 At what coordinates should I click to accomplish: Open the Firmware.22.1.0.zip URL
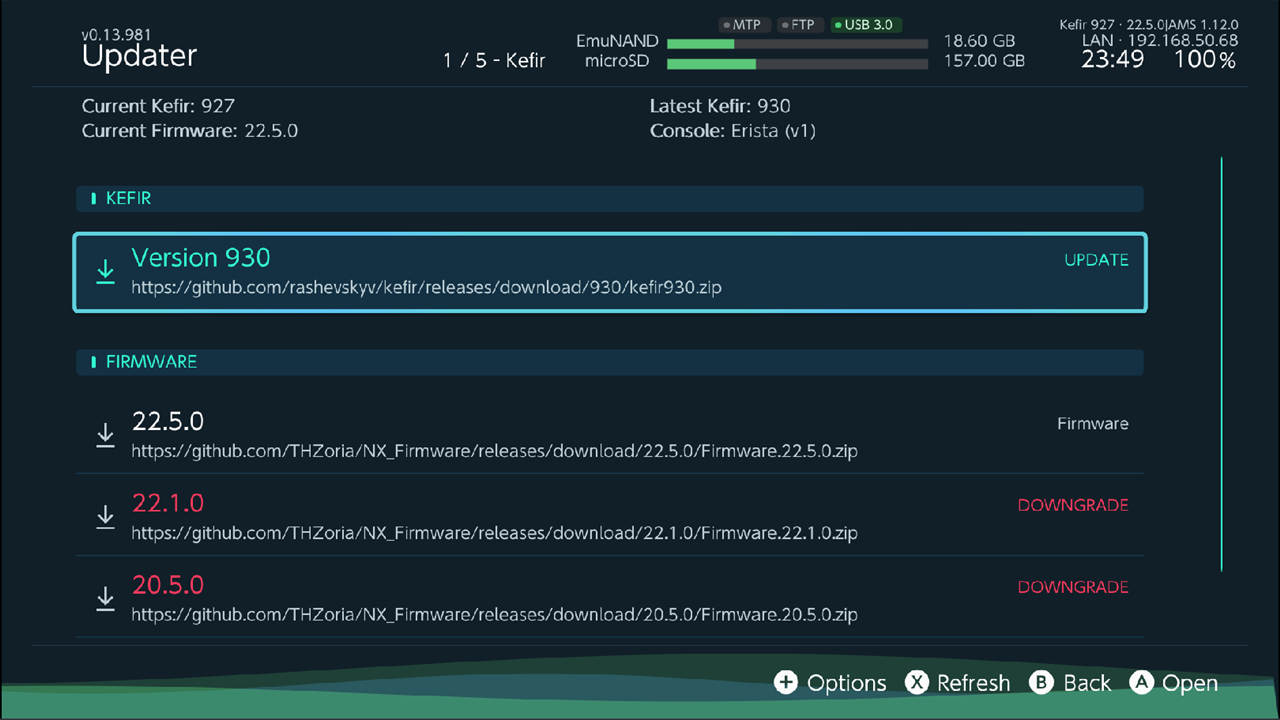tap(494, 533)
